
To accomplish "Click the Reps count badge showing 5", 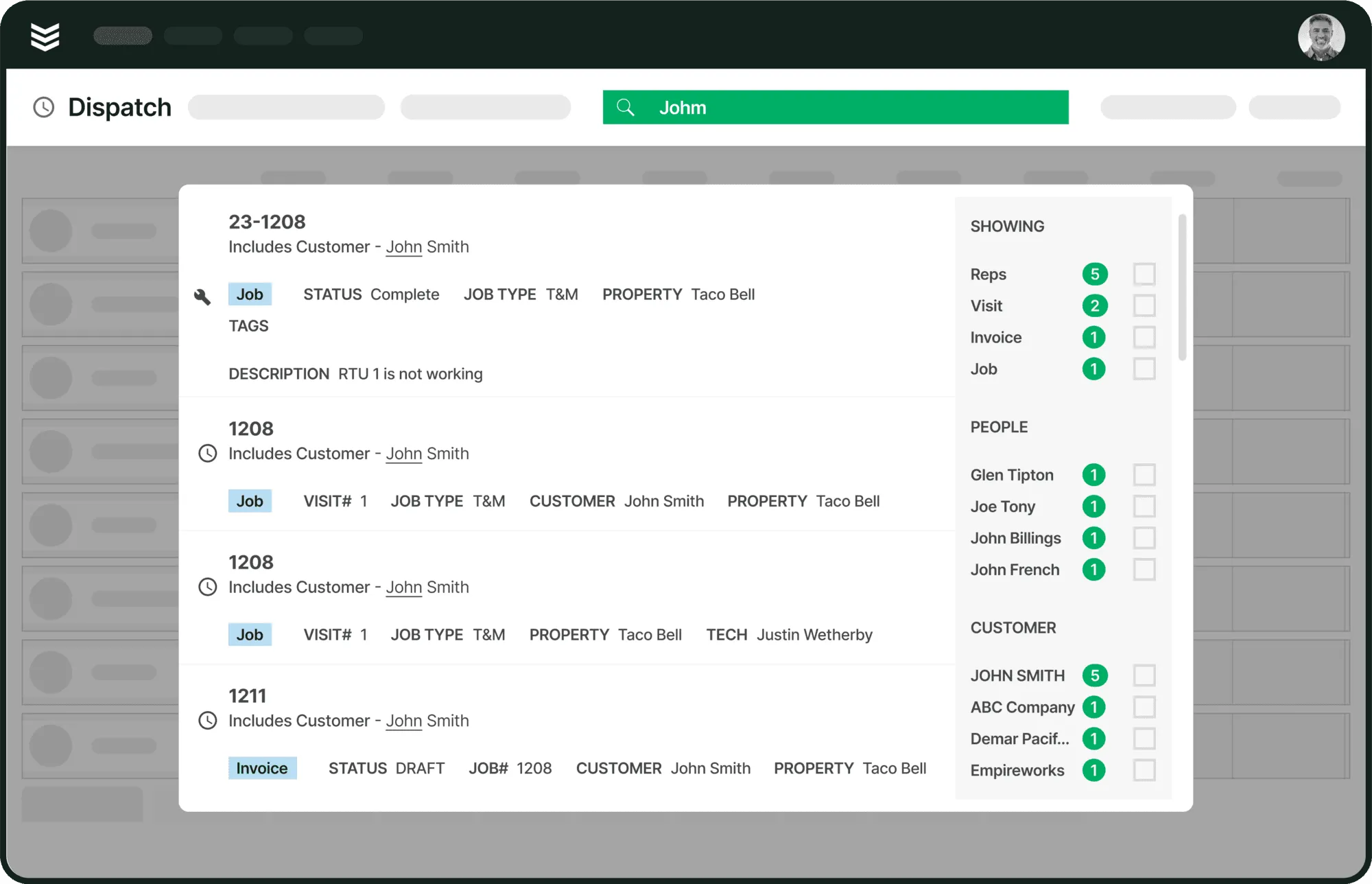I will [1095, 274].
